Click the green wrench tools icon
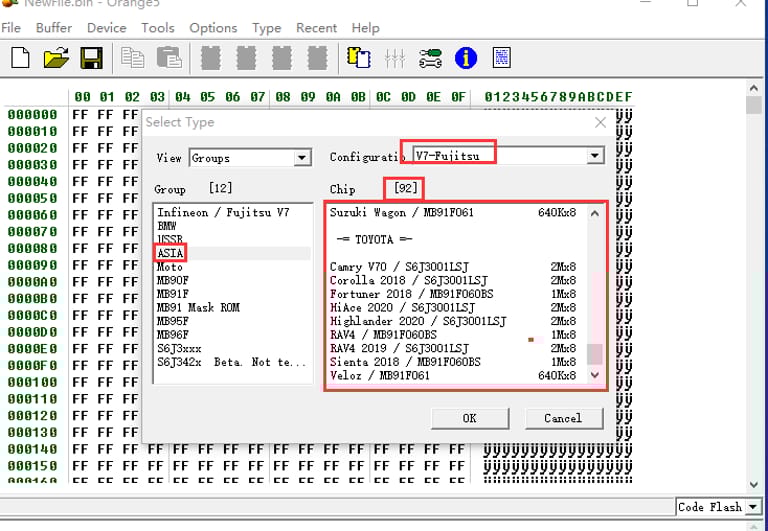This screenshot has width=768, height=531. click(430, 58)
